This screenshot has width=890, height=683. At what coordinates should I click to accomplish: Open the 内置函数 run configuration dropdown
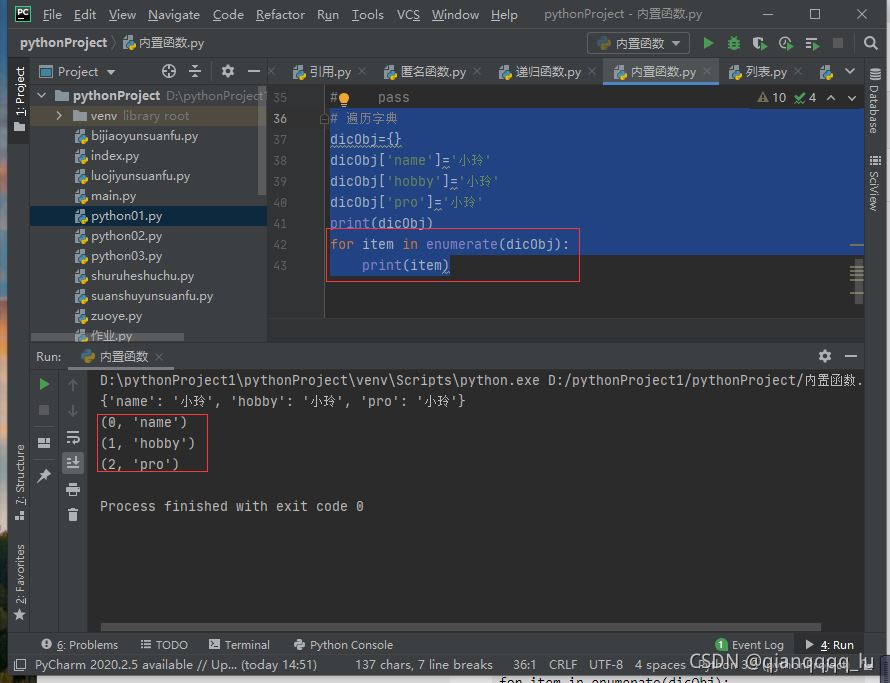(639, 43)
